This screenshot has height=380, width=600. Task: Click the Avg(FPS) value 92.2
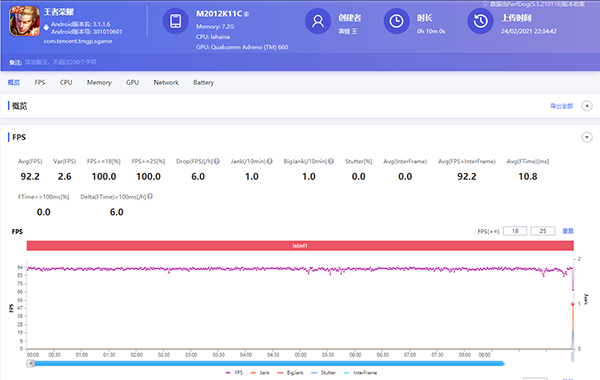[x=30, y=177]
